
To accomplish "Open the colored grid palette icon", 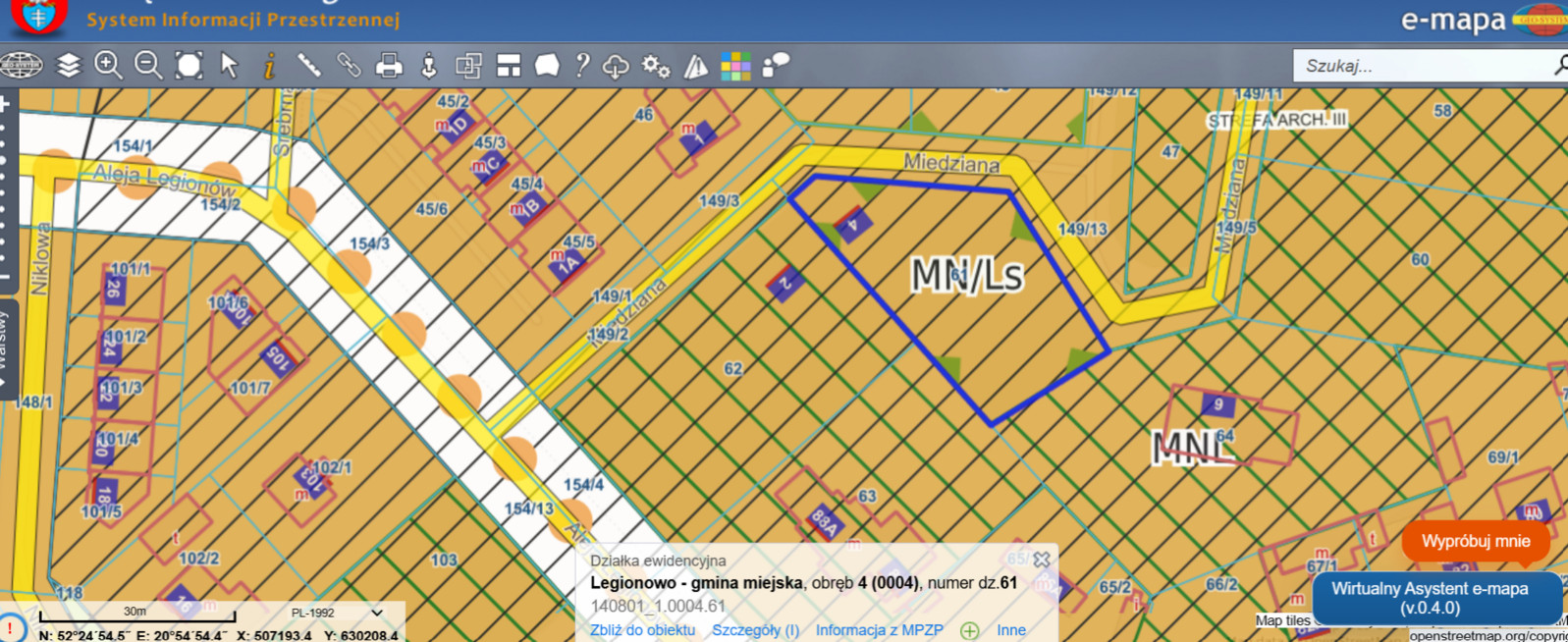I will pos(735,66).
